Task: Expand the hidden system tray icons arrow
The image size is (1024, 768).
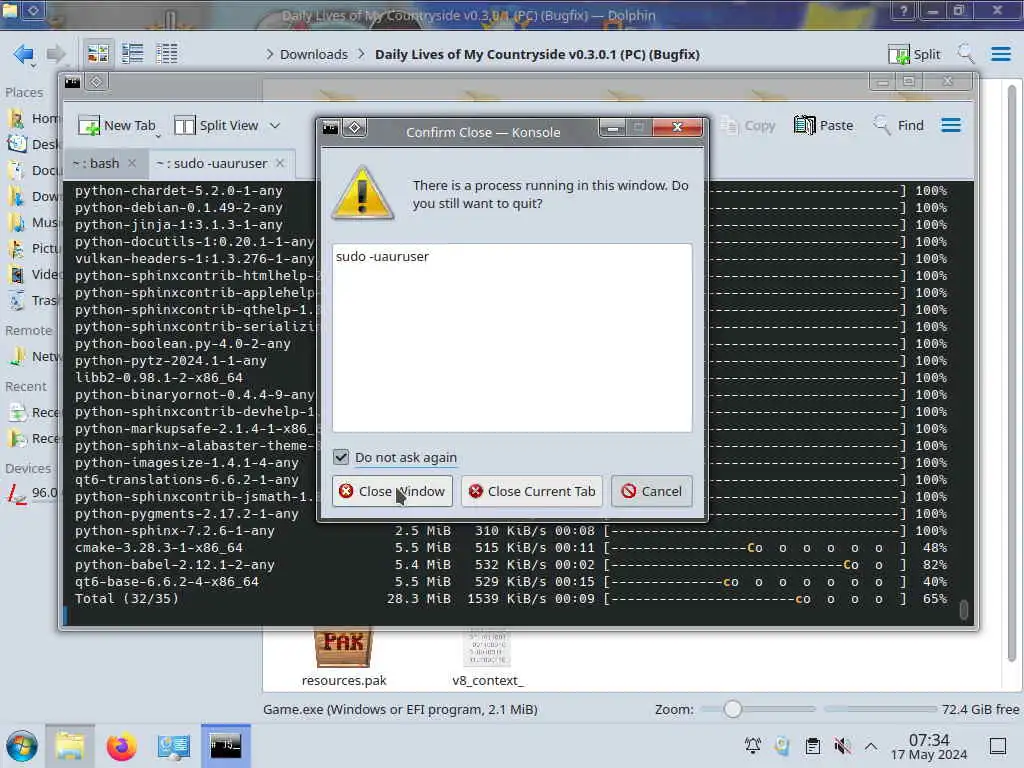Action: coord(871,746)
